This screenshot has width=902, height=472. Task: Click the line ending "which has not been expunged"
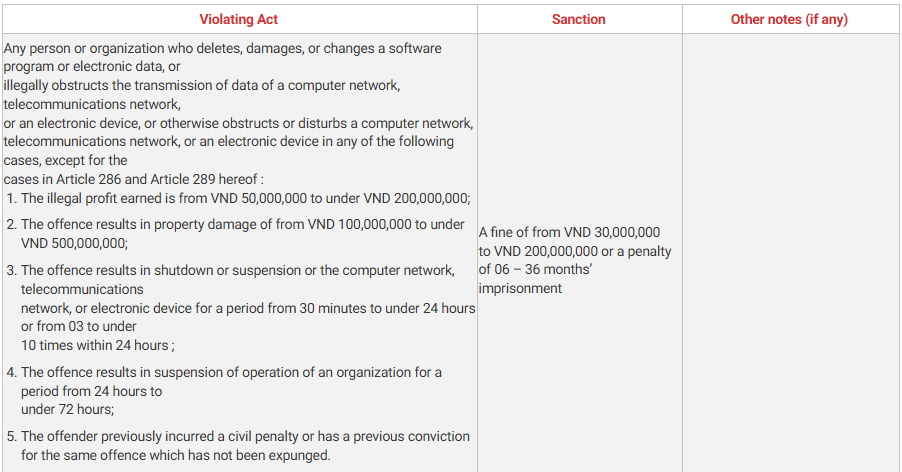pos(176,455)
